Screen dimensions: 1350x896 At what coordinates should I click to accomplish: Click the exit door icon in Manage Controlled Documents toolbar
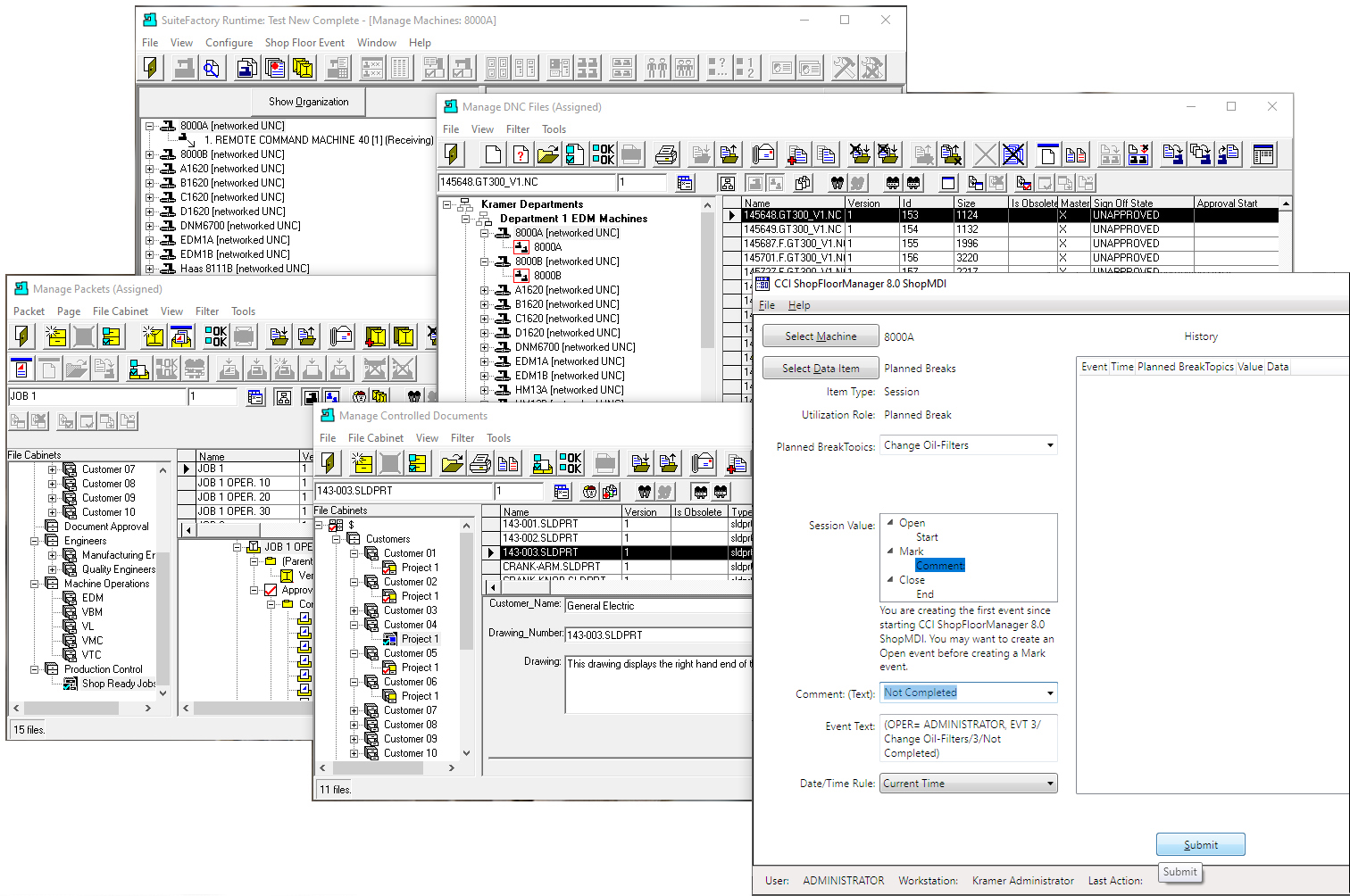click(x=329, y=463)
